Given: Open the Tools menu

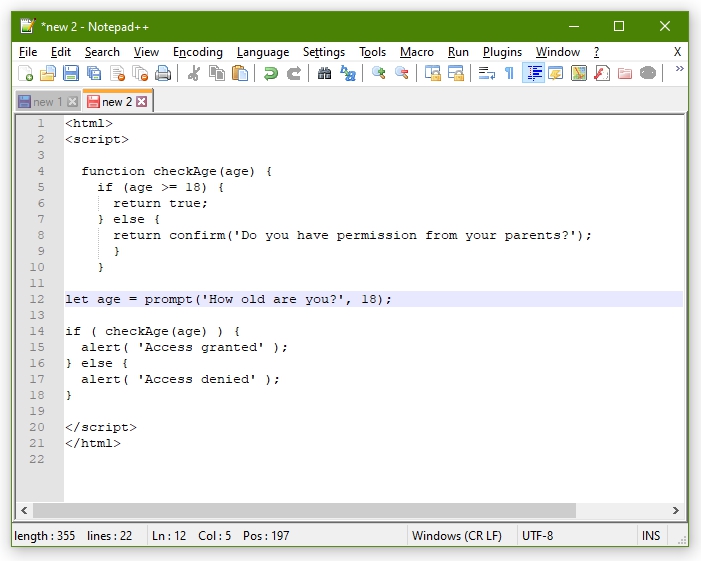Looking at the screenshot, I should click(372, 52).
